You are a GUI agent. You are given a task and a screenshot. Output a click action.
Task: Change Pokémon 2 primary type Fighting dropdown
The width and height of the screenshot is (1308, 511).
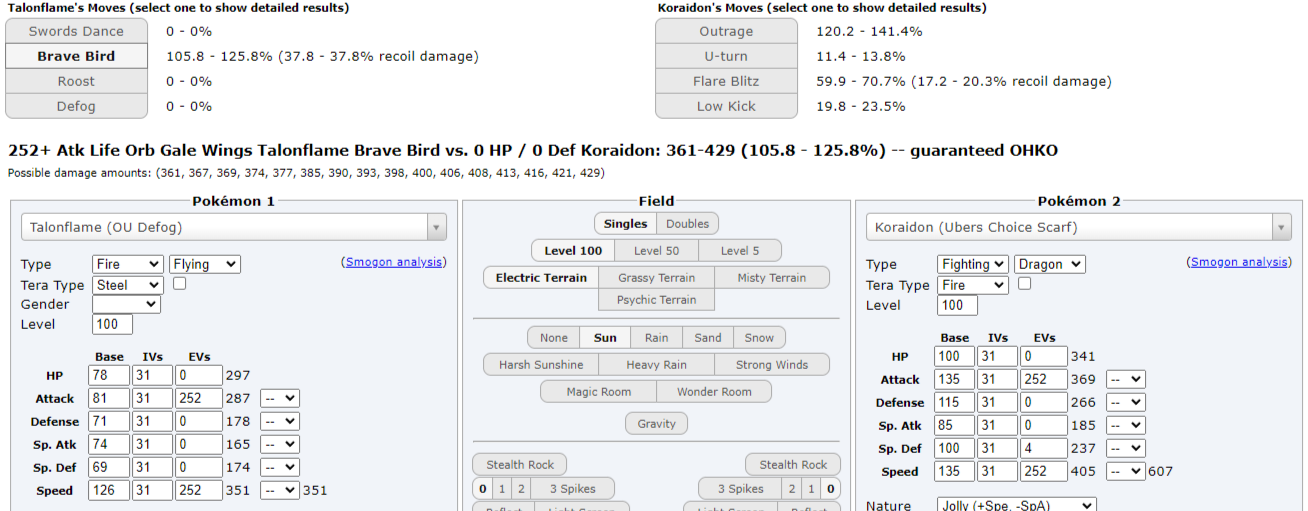point(973,264)
